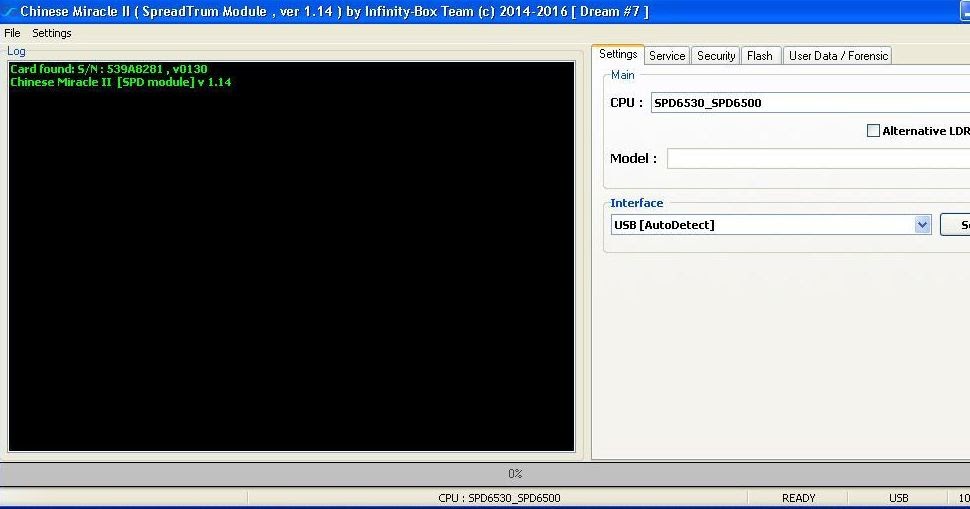Open the Security tab
970x509 pixels.
pos(716,56)
